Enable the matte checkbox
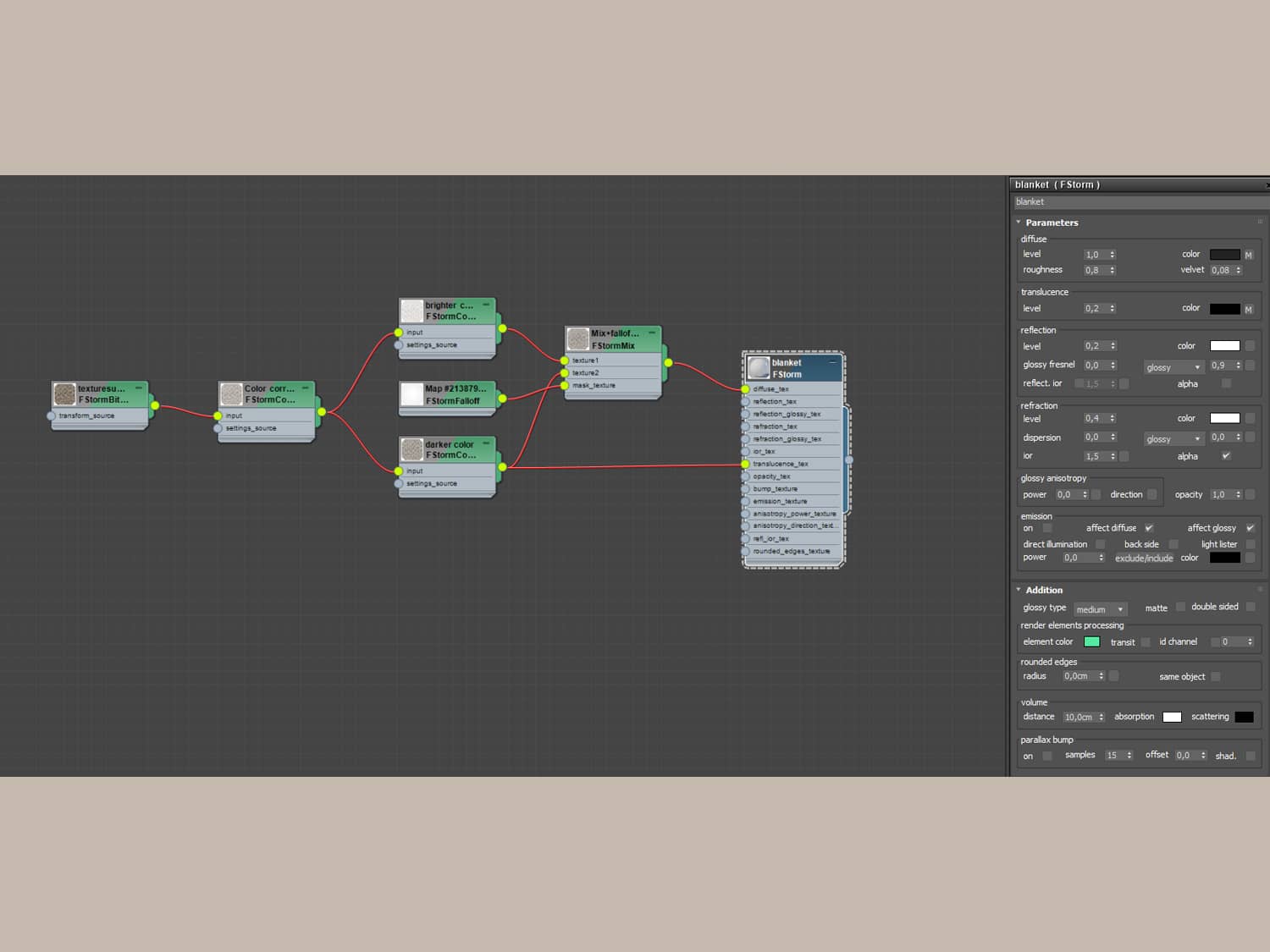 pos(1180,607)
